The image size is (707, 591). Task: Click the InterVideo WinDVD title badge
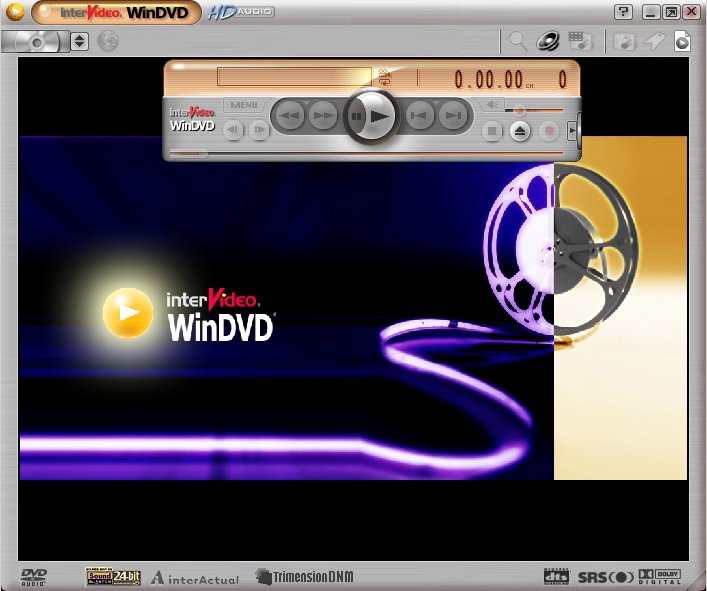(117, 12)
